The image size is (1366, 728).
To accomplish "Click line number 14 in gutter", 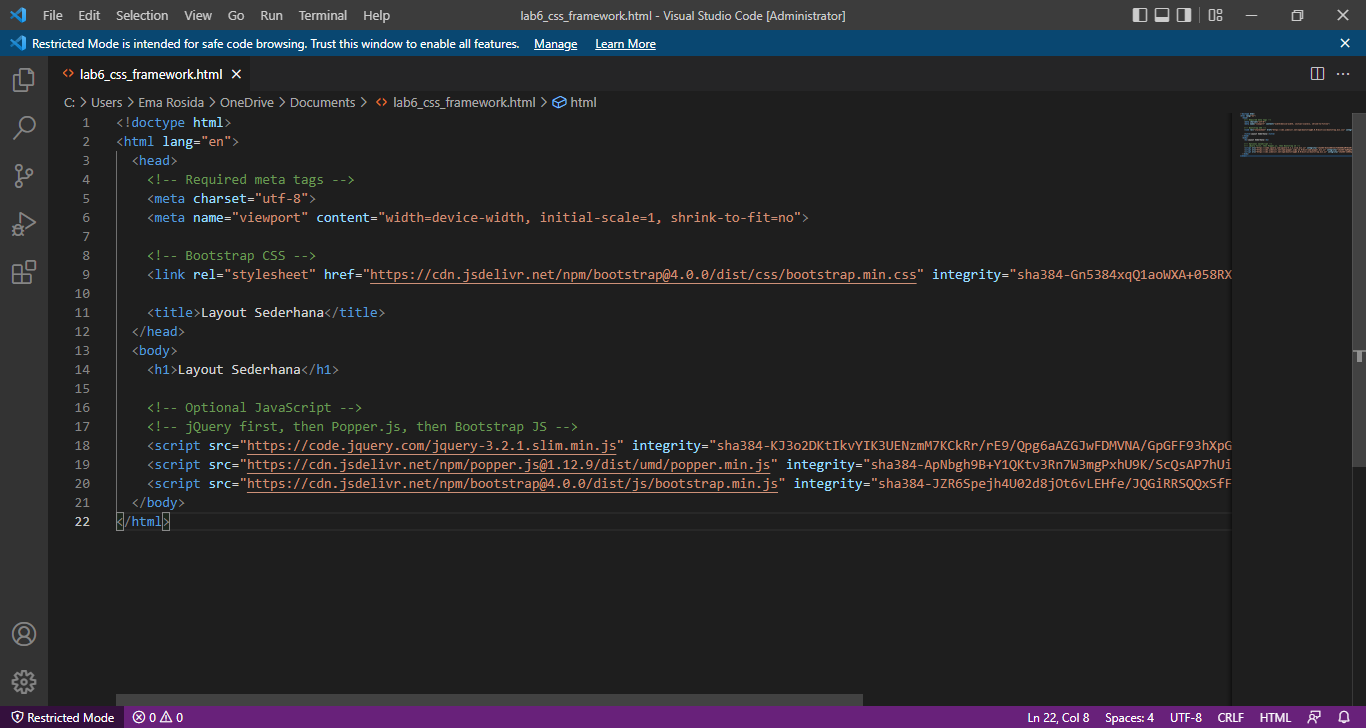I will (83, 369).
